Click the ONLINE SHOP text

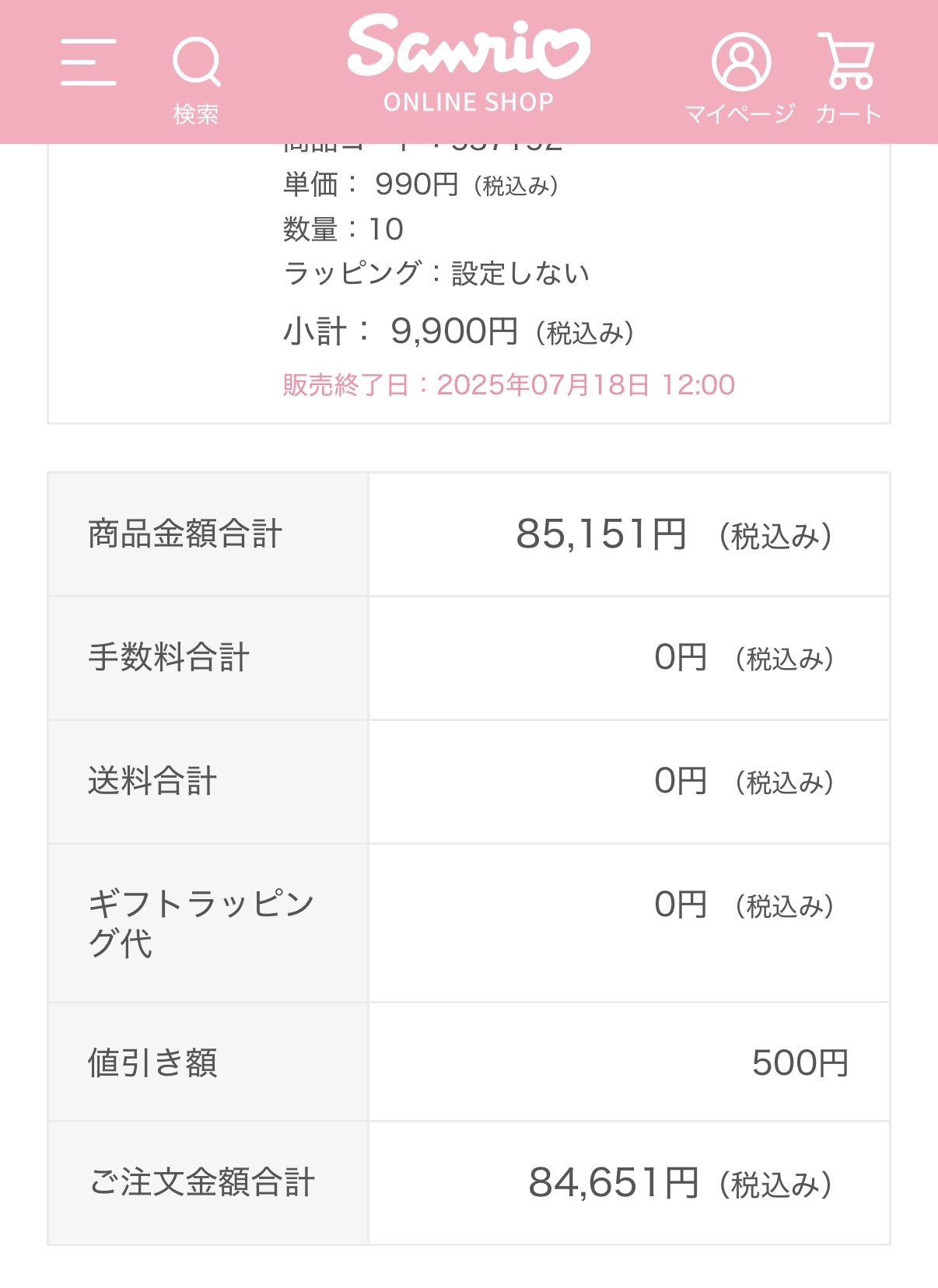point(468,102)
